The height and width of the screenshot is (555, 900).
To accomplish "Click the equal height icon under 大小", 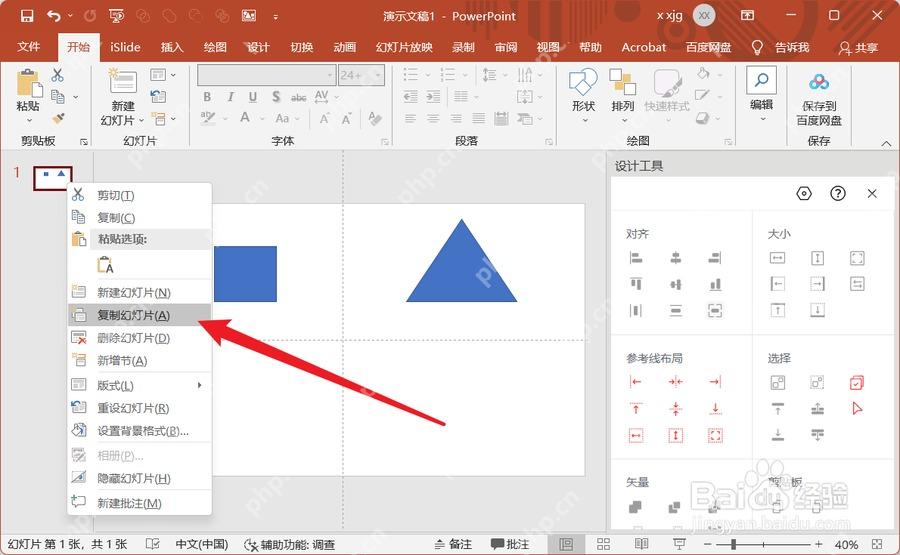I will 817,258.
